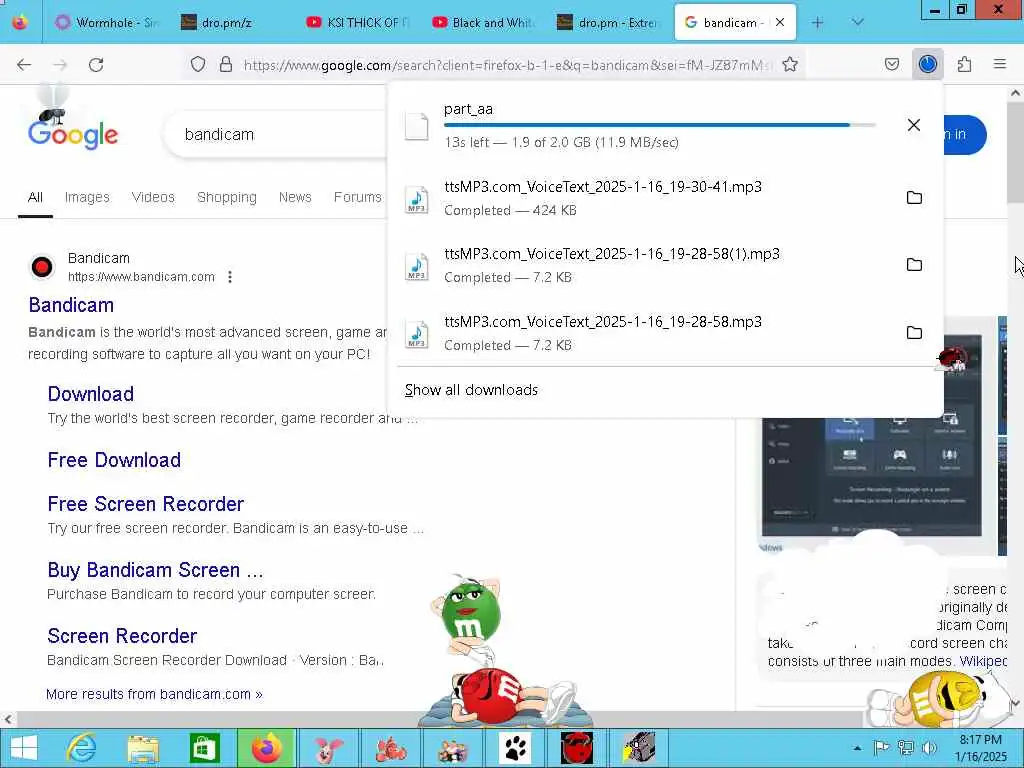Select Firefox icon in the taskbar
1024x768 pixels.
click(x=266, y=748)
